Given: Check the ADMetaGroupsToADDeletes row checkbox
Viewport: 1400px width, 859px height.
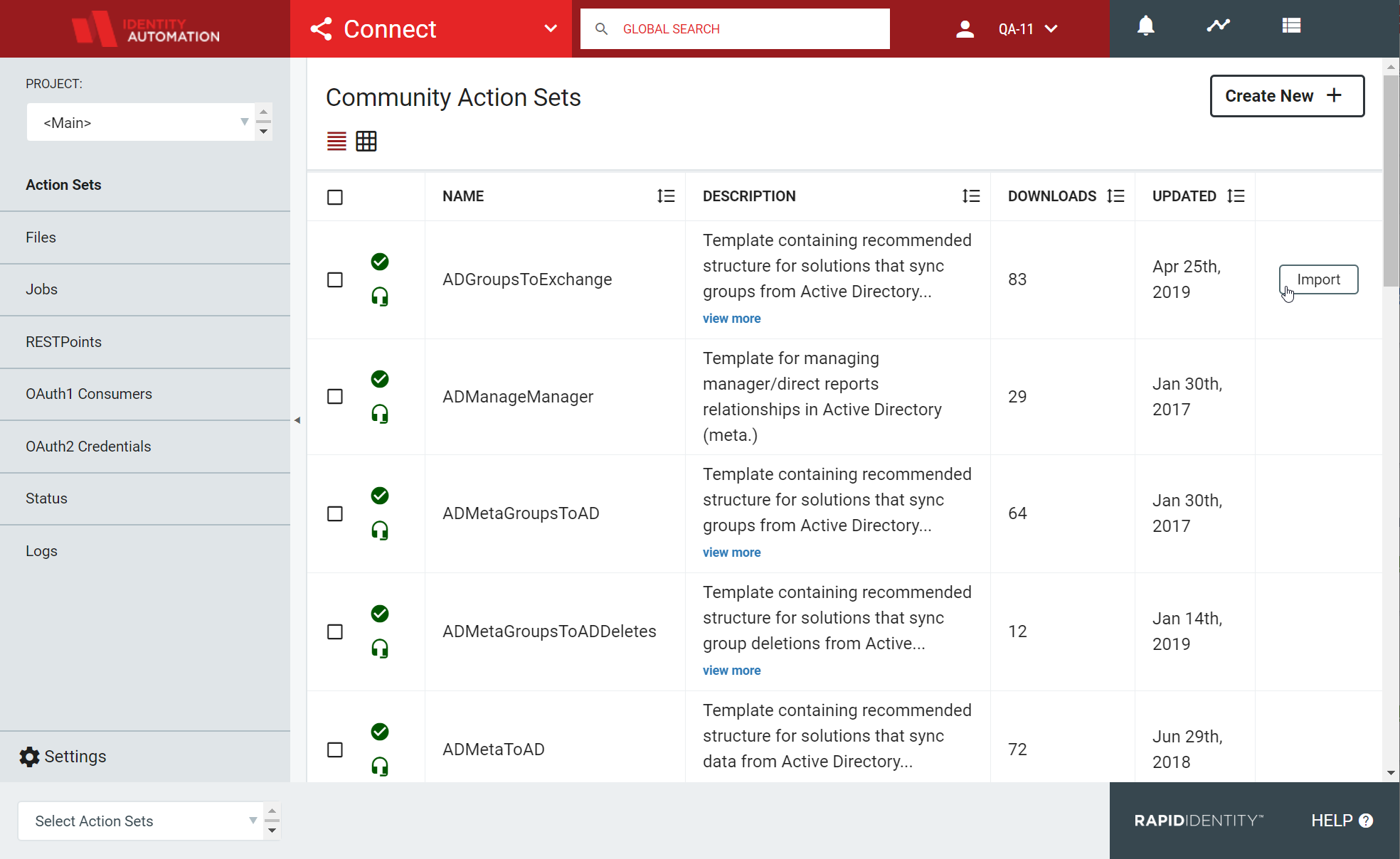Looking at the screenshot, I should pos(335,631).
